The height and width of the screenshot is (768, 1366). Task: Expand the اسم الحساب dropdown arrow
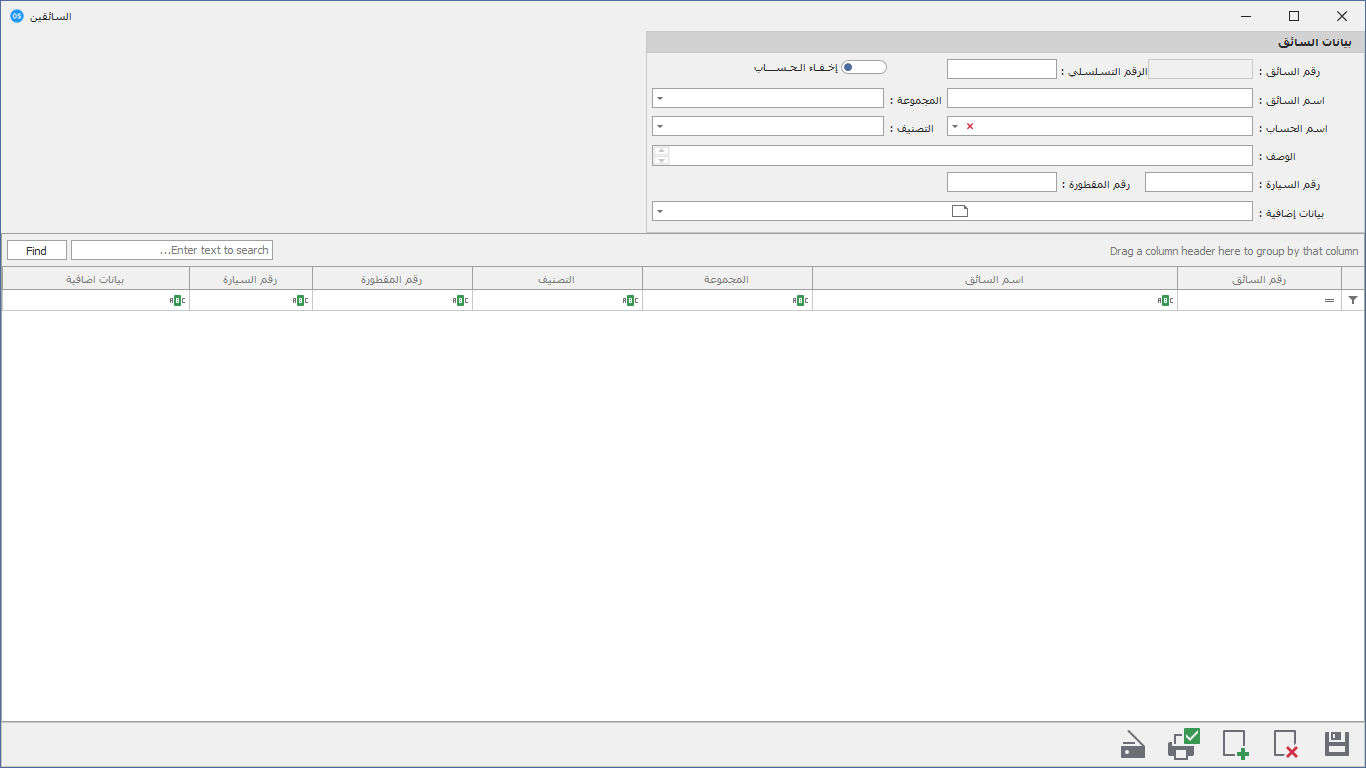coord(955,126)
